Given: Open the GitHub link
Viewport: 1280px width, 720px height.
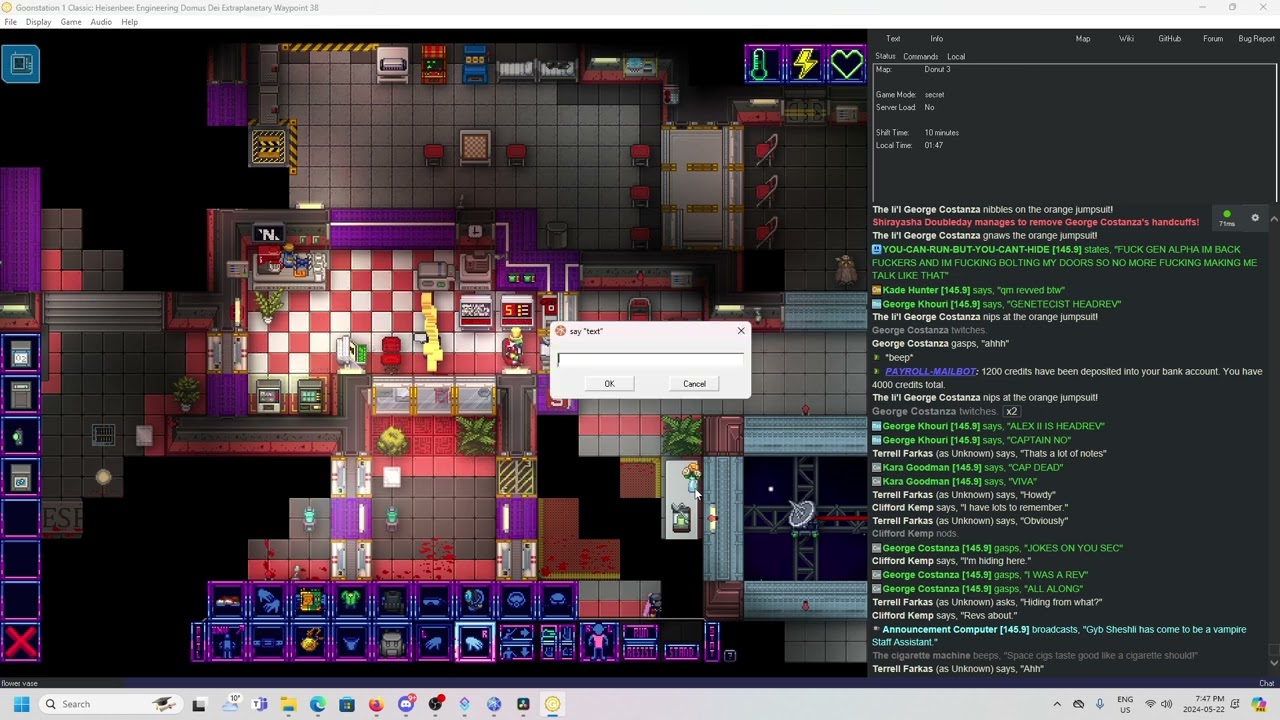Looking at the screenshot, I should [1169, 39].
